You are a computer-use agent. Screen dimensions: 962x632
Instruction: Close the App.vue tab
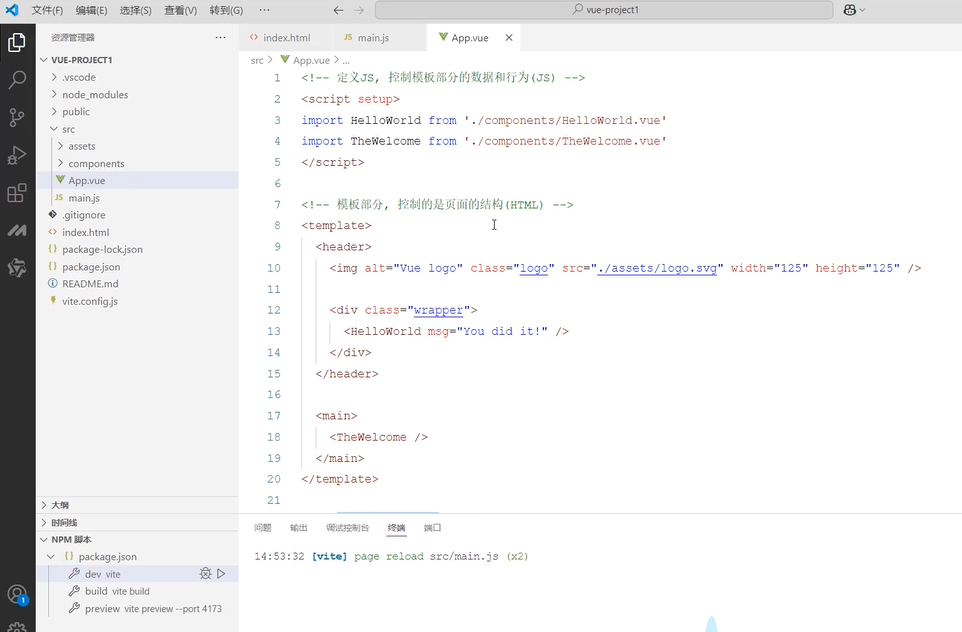509,37
